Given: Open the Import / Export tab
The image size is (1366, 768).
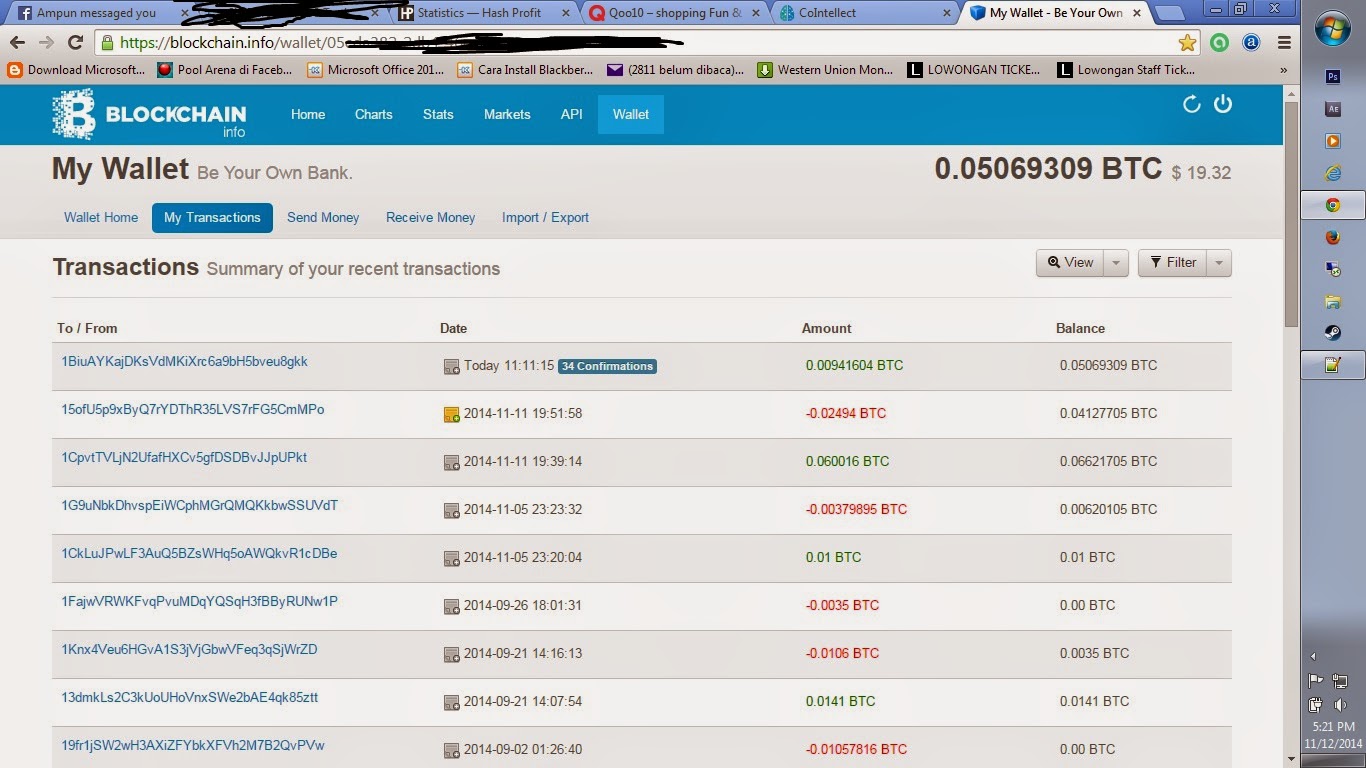Looking at the screenshot, I should pyautogui.click(x=545, y=217).
